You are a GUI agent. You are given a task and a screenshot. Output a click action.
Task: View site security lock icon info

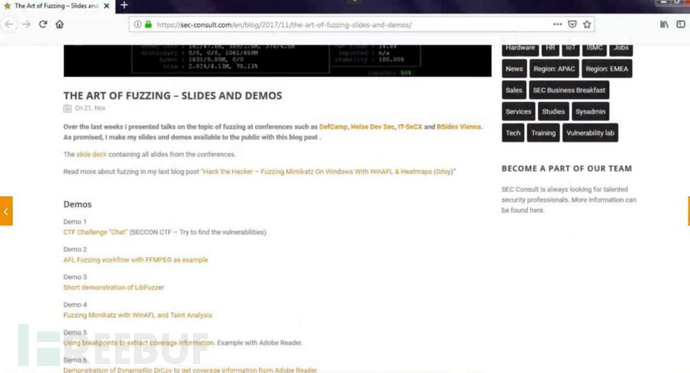click(148, 24)
